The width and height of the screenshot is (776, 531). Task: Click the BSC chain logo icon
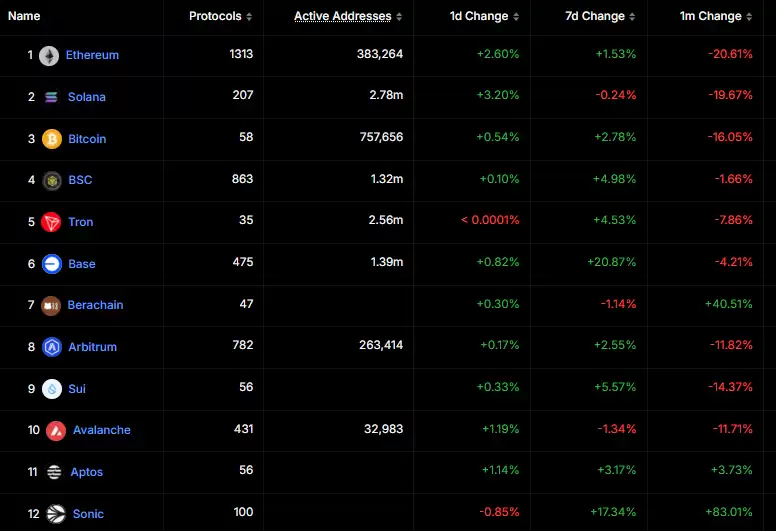(51, 181)
